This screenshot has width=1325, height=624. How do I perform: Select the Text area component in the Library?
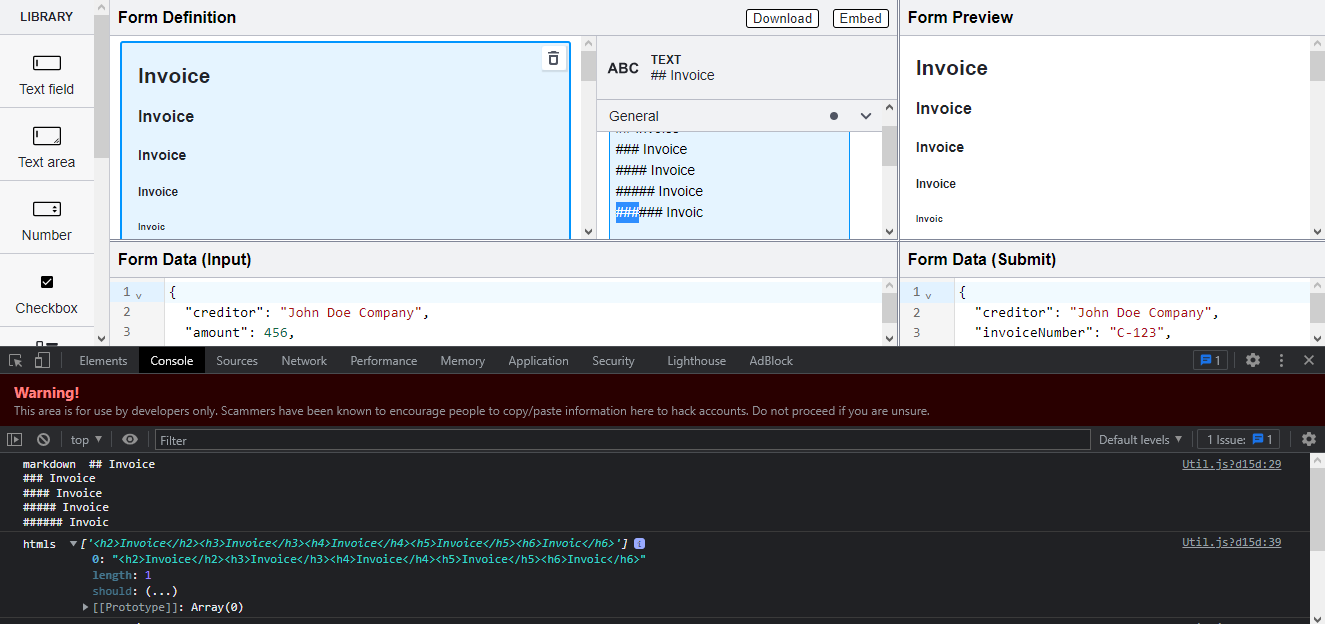pyautogui.click(x=46, y=145)
